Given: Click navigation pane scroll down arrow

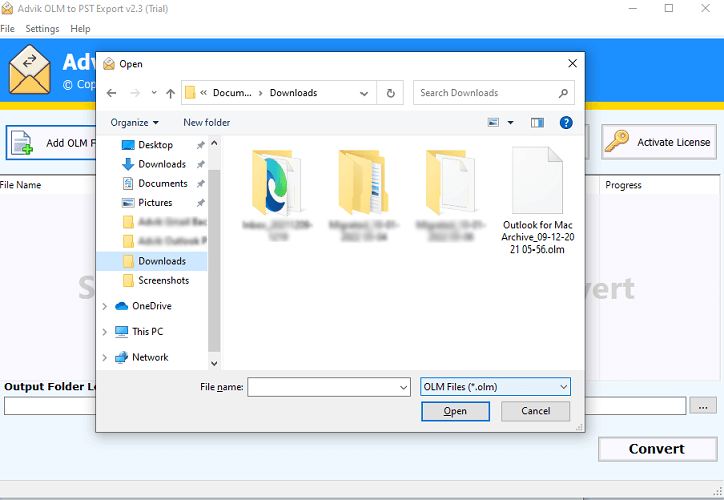Looking at the screenshot, I should tap(214, 363).
